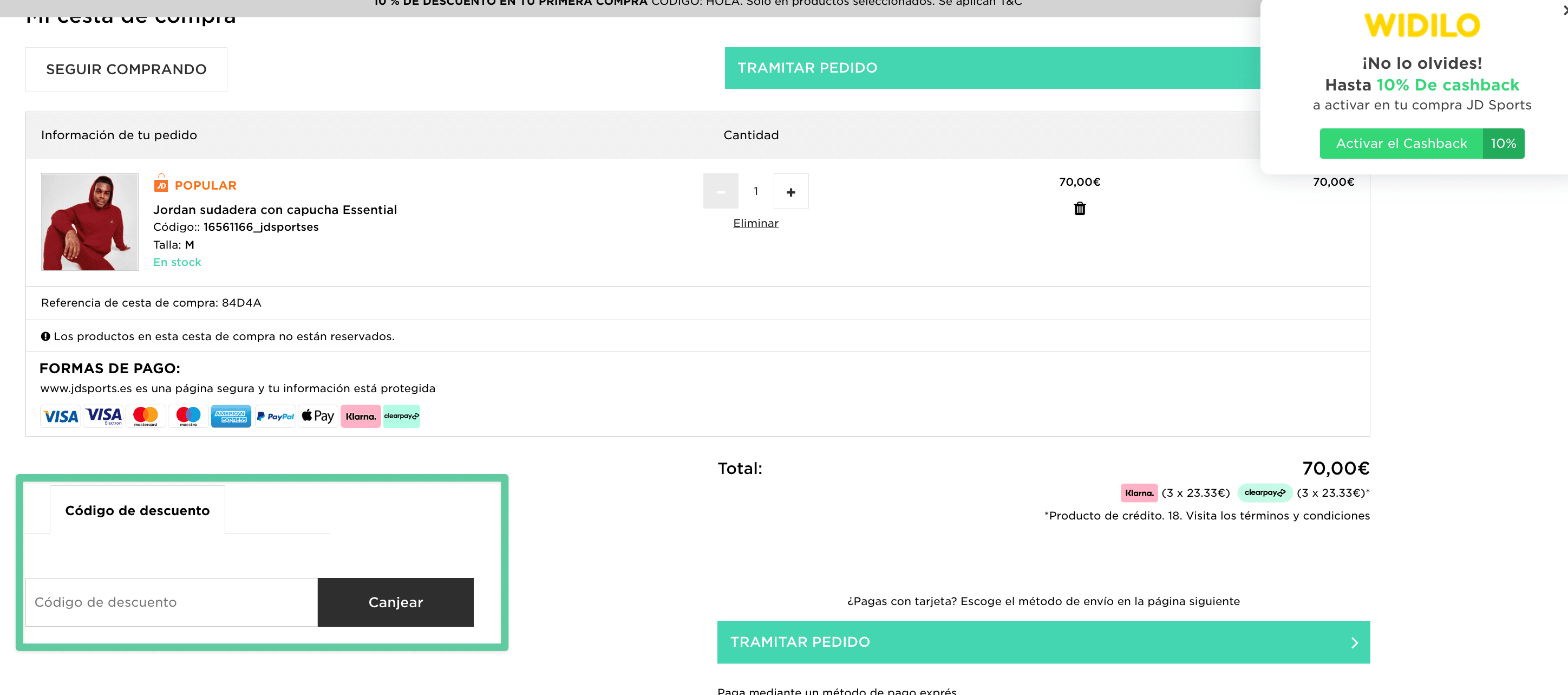
Task: Click the clearpay badge next to total
Action: pos(1264,493)
